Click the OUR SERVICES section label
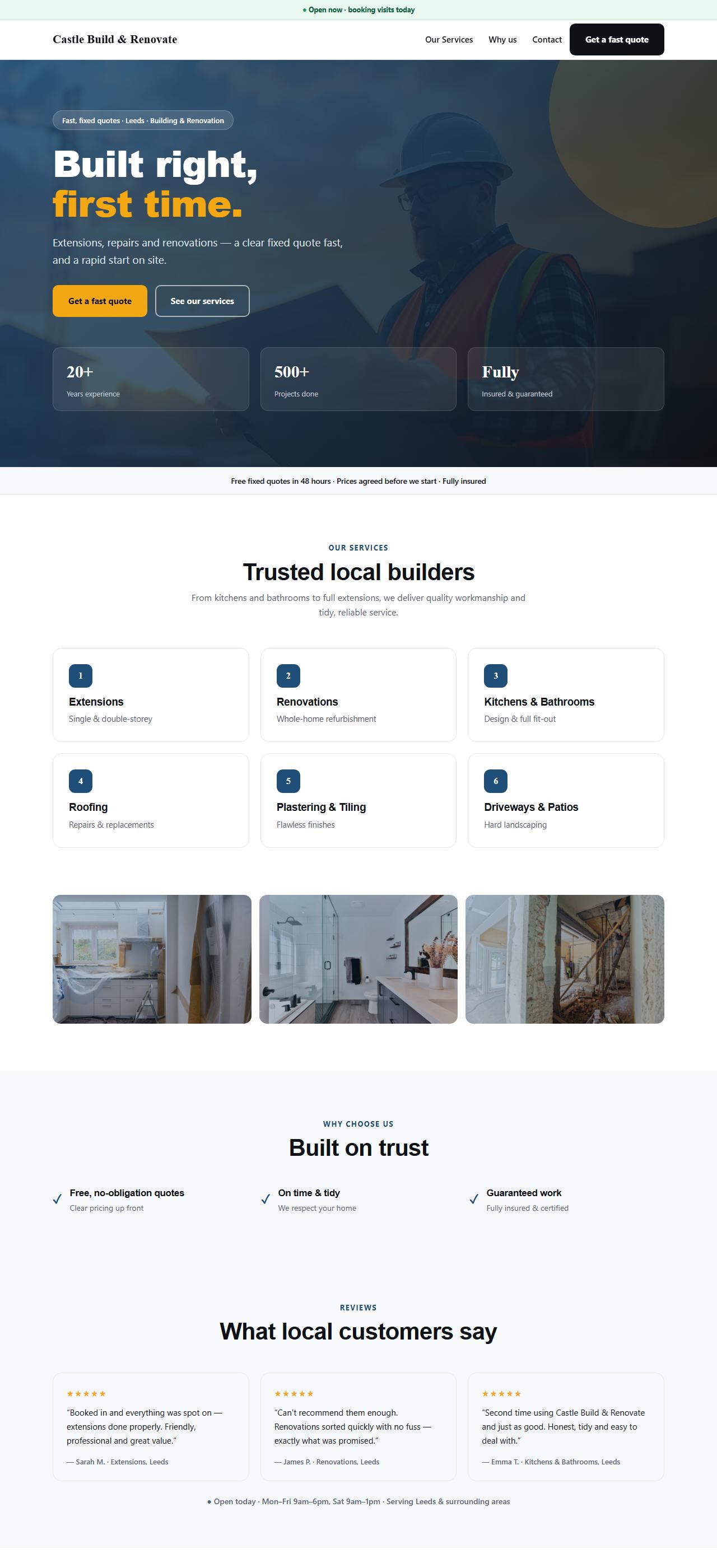This screenshot has height=1568, width=717. [358, 547]
